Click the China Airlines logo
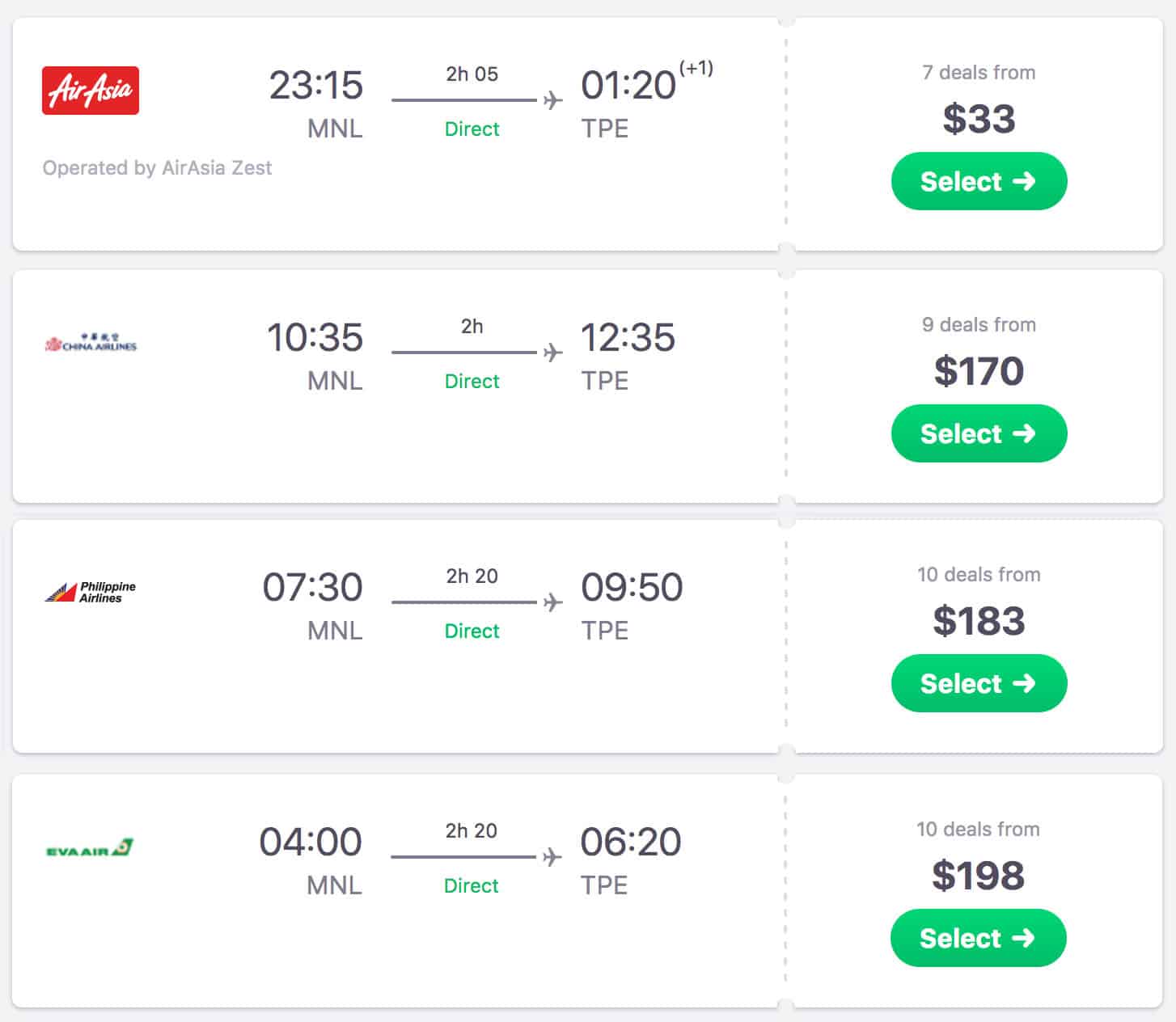This screenshot has width=1176, height=1022. click(91, 343)
